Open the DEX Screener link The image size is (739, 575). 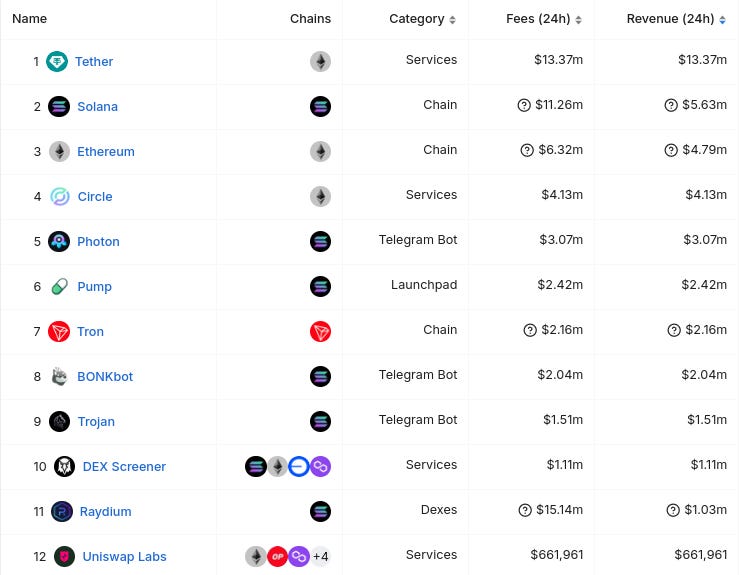(124, 466)
